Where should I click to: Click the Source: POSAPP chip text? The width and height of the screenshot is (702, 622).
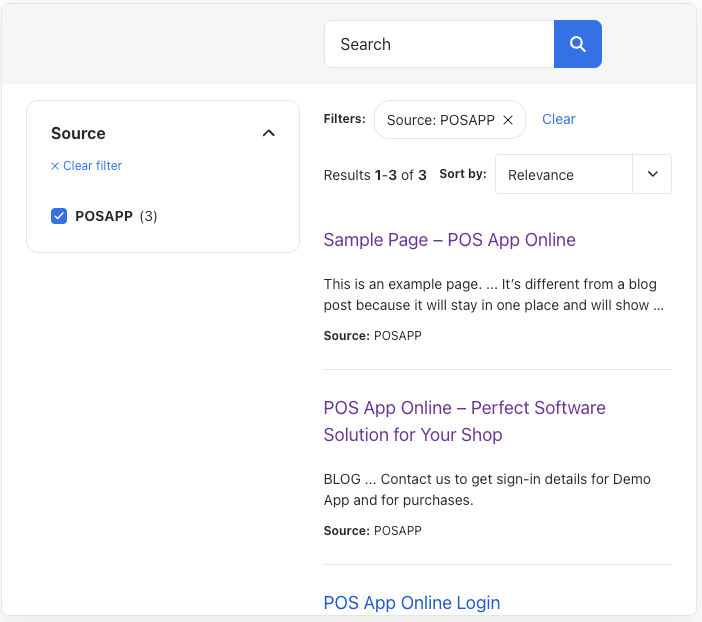point(441,120)
